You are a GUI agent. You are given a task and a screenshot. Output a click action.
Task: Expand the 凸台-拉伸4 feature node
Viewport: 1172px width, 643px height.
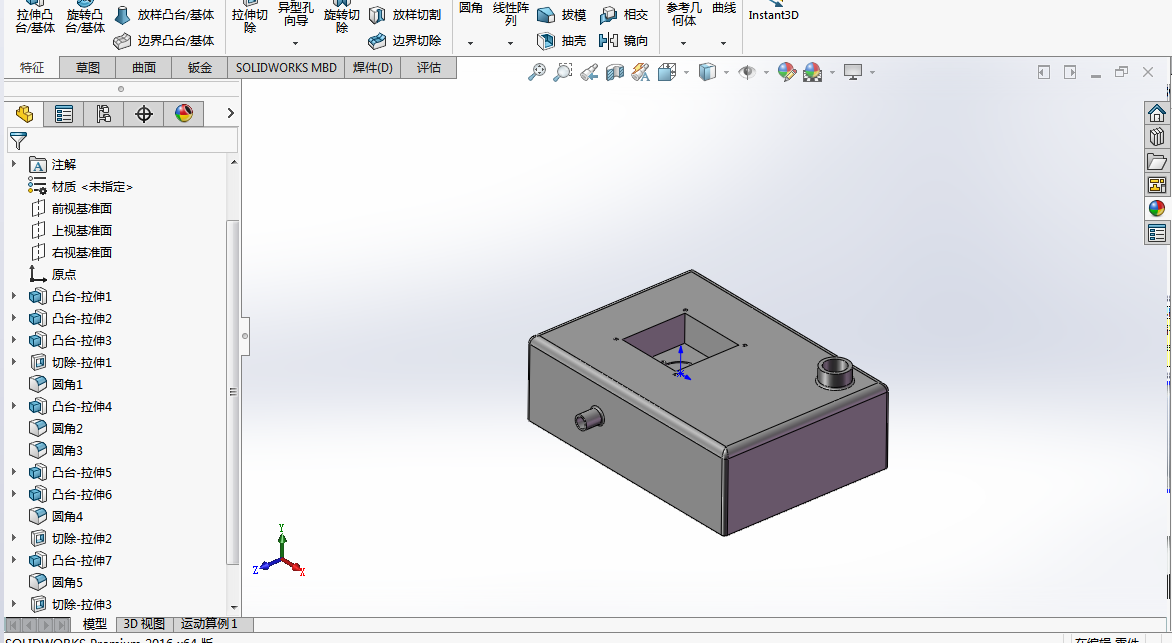click(13, 406)
